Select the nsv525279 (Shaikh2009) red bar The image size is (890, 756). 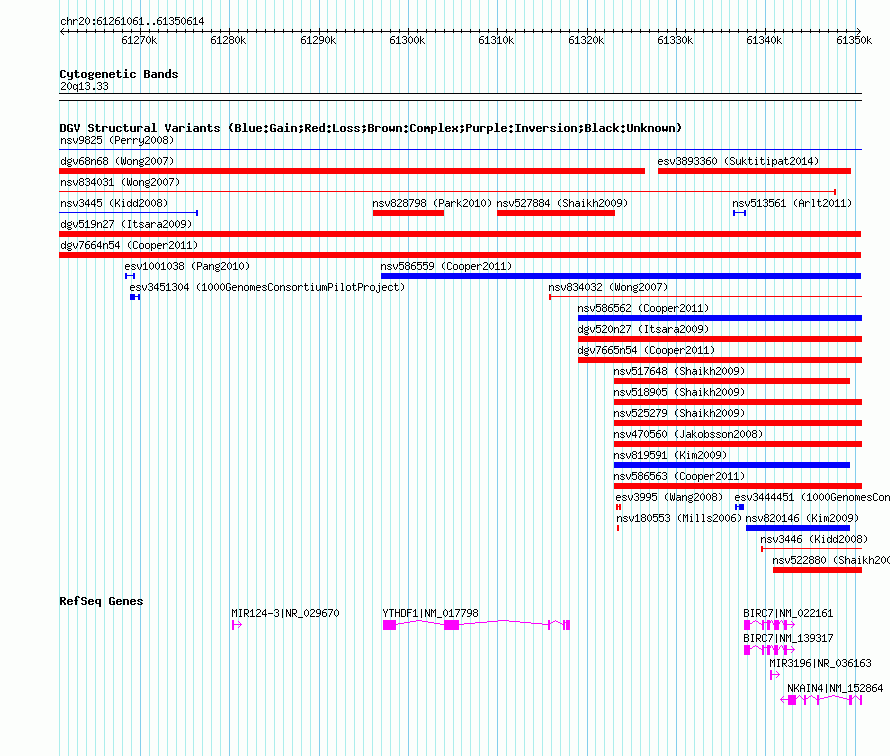coord(738,423)
